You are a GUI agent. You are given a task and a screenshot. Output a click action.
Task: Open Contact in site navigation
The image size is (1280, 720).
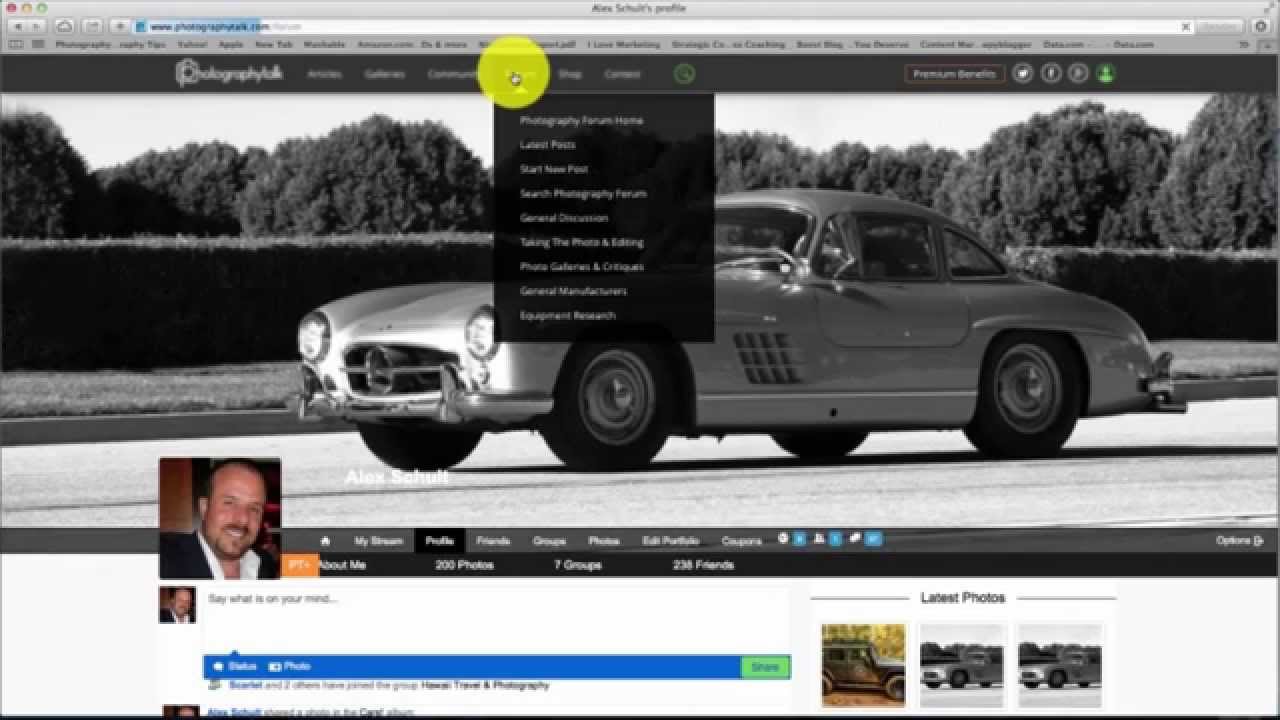click(x=622, y=74)
